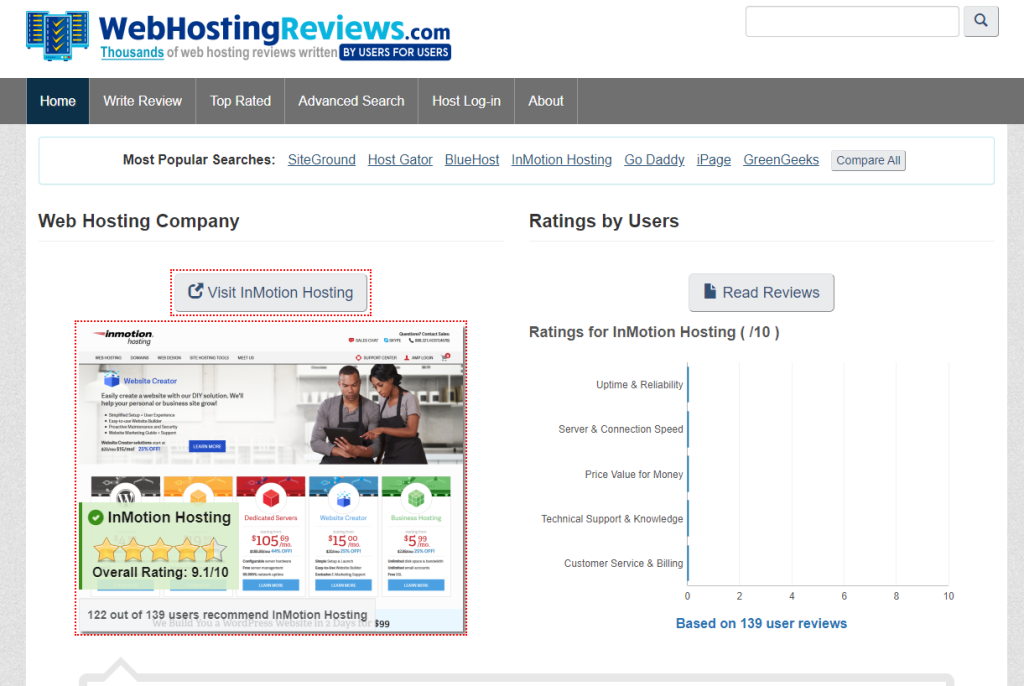Click the WebHostingReviews server logo icon
Screen dimensions: 1024x686
pos(58,35)
